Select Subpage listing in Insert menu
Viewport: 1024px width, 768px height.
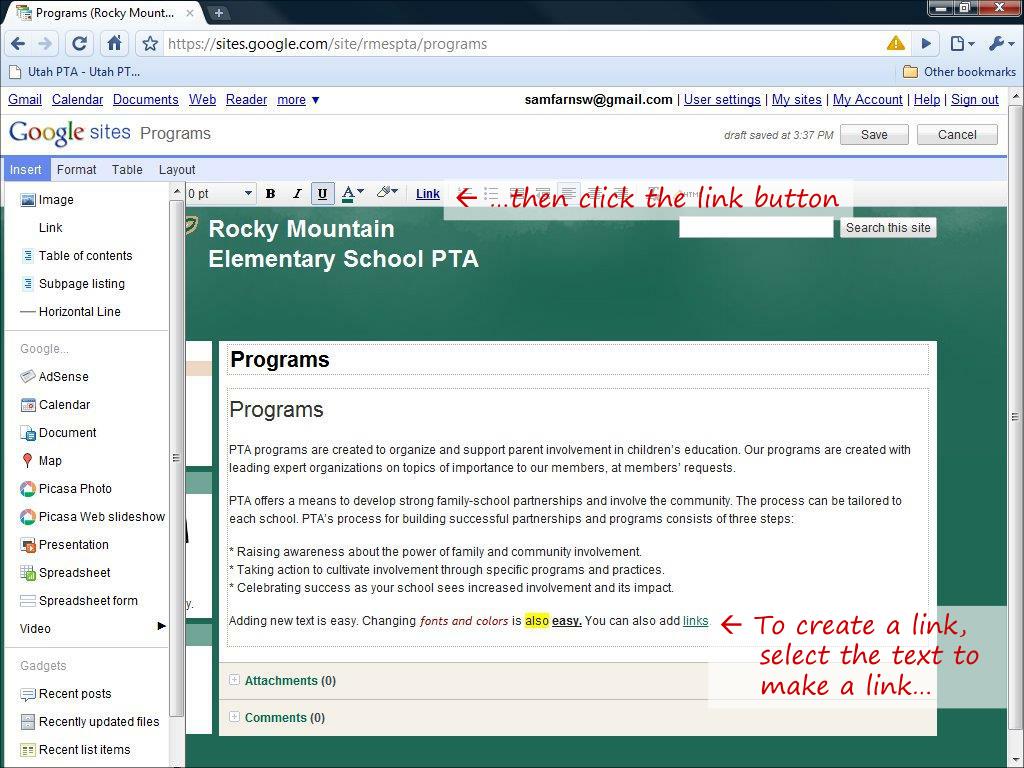[x=73, y=284]
